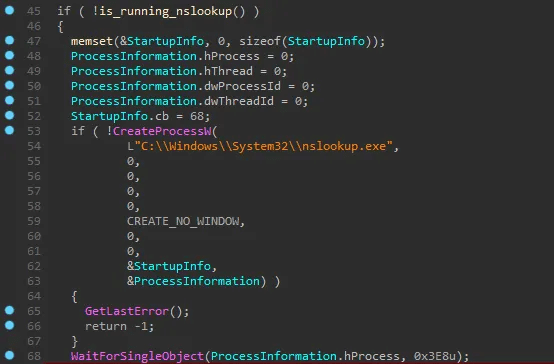Click return -1 statement on line 66
The image size is (554, 364).
pos(119,326)
